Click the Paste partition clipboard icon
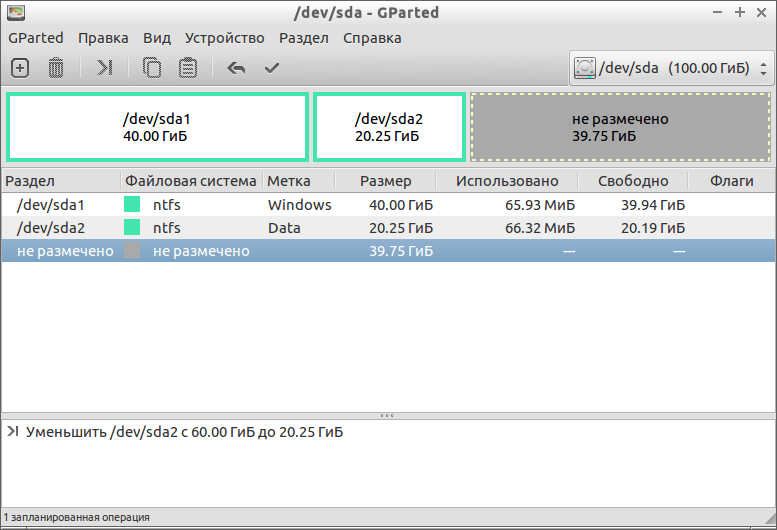Viewport: 777px width, 530px height. coord(188,68)
